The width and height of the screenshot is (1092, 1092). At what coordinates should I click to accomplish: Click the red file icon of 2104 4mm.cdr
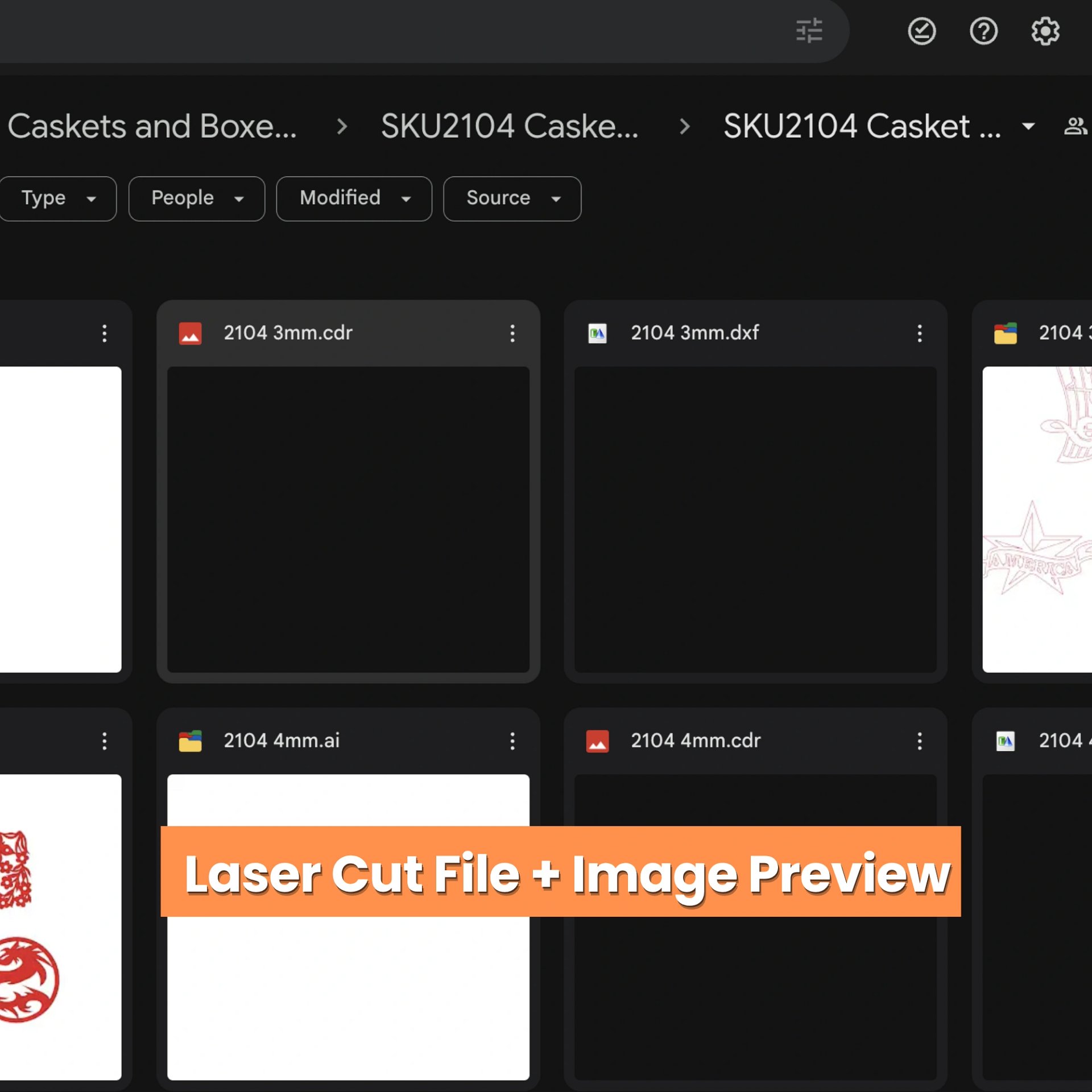597,741
